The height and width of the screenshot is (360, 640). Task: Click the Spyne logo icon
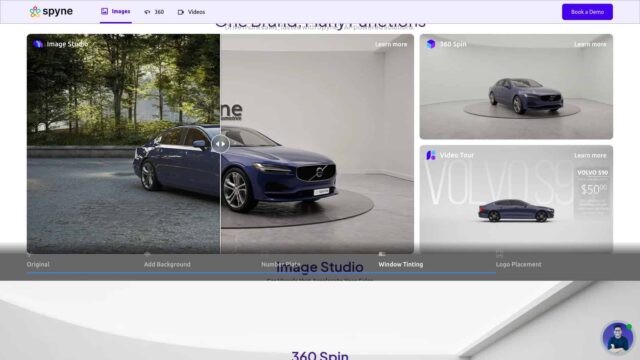coord(35,11)
